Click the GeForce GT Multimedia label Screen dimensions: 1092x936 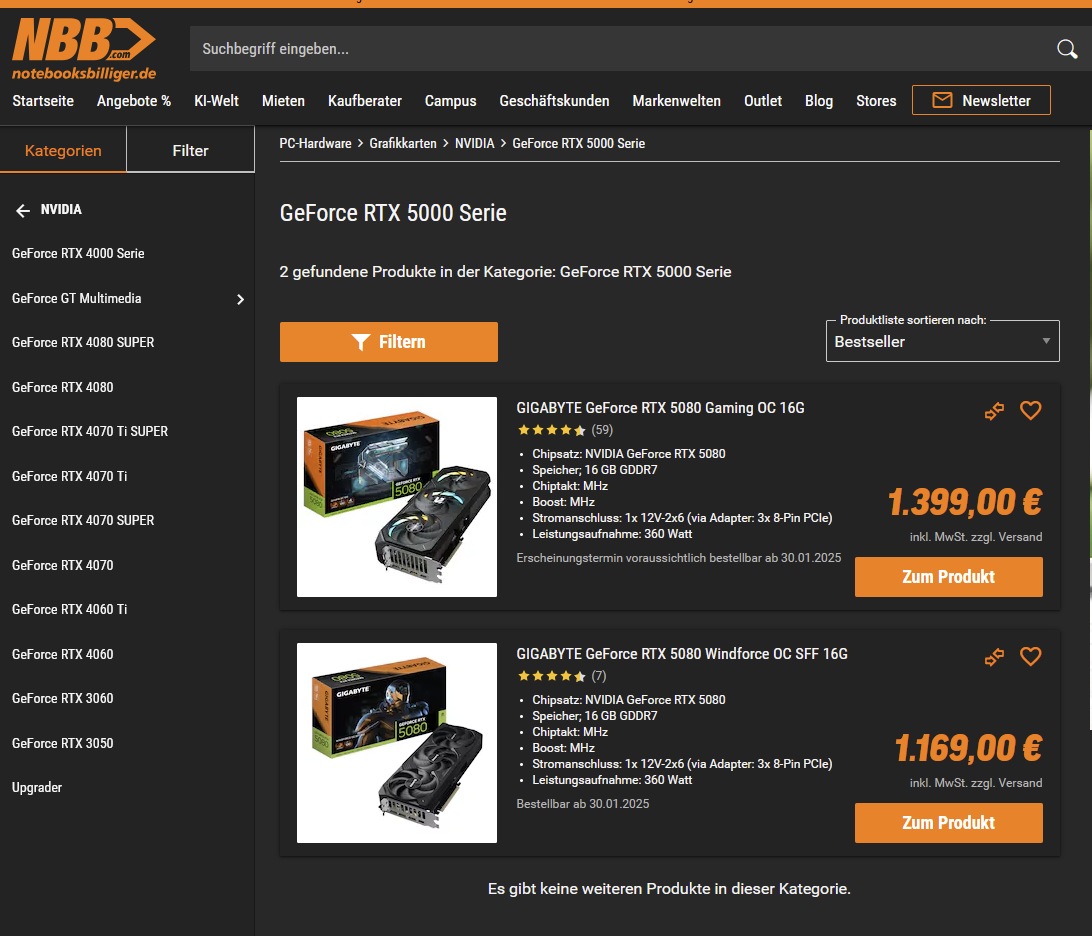(77, 298)
